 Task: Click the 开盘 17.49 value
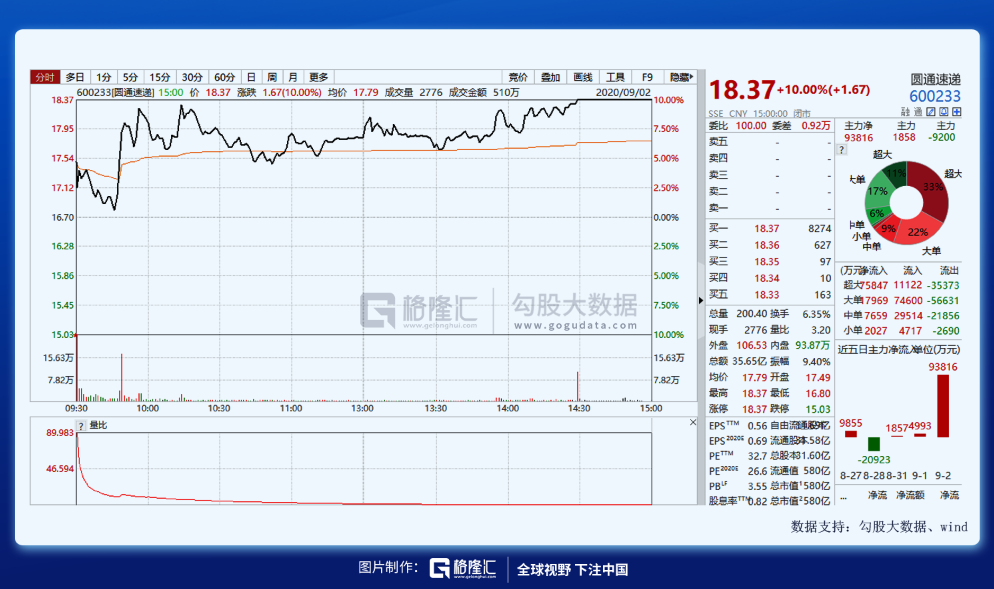coord(818,377)
